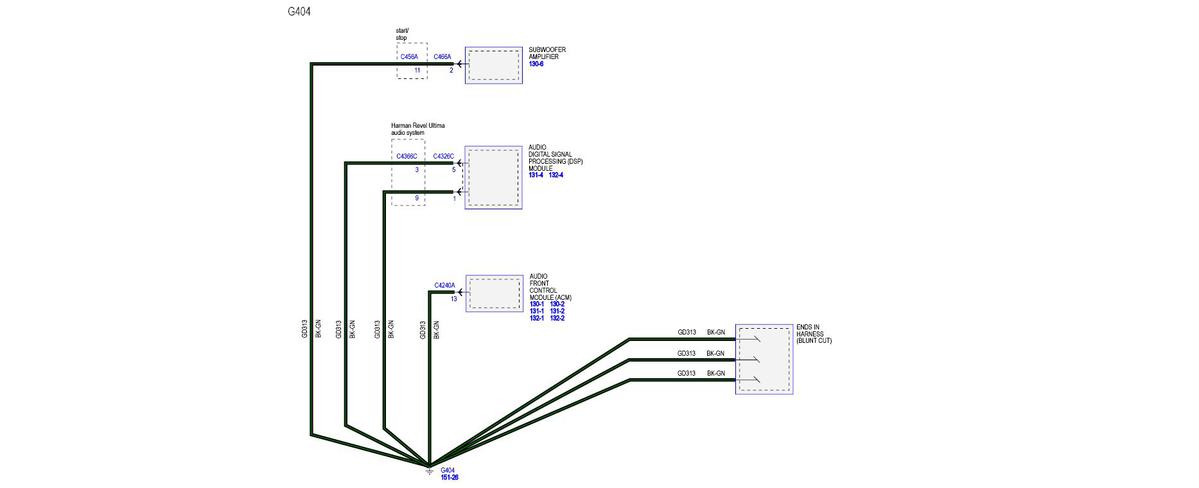Image resolution: width=1199 pixels, height=488 pixels.
Task: Click the blue G404 ground link at bottom
Action: [448, 470]
